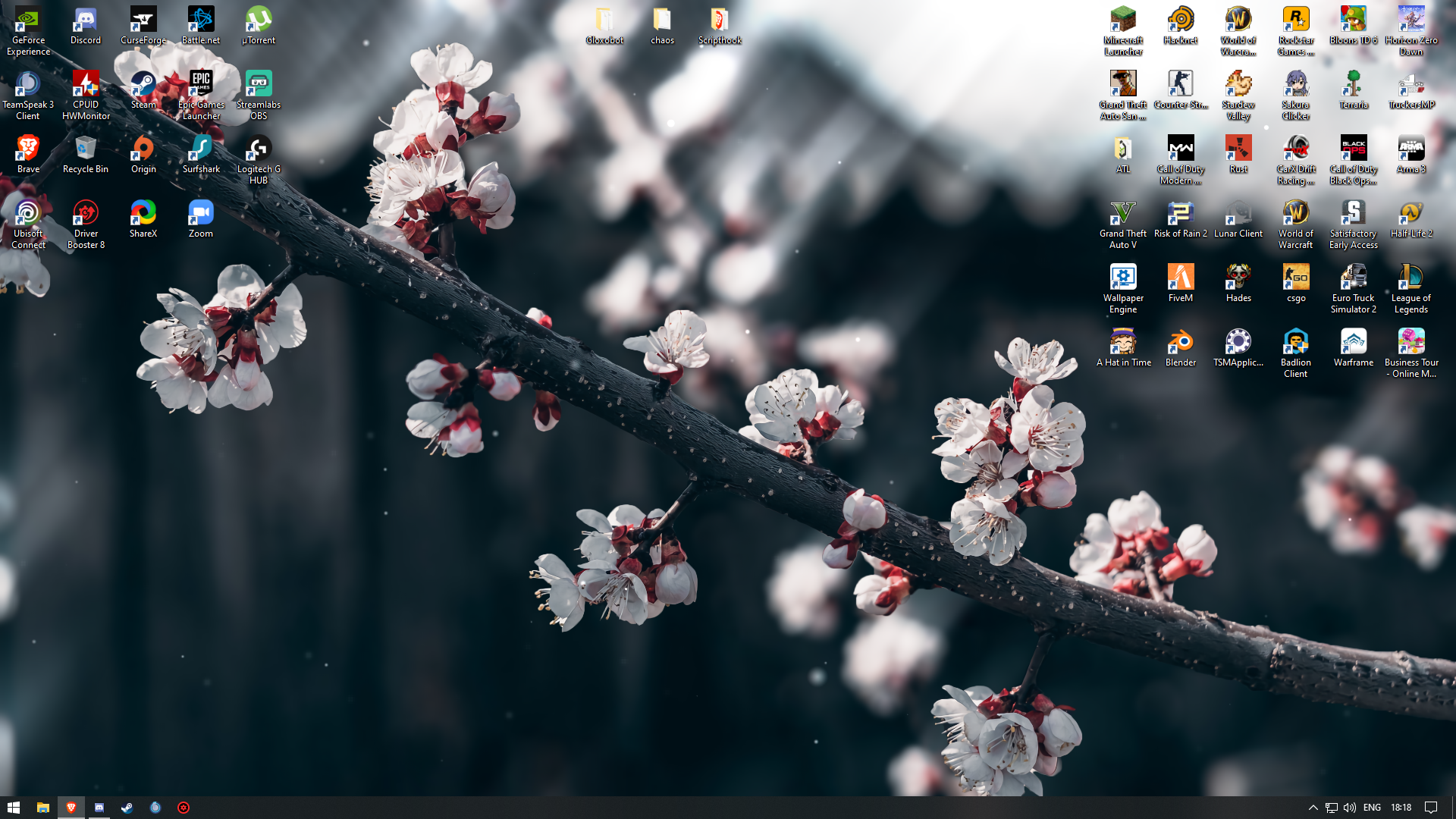Open CPUID HWMonitor shortcut
This screenshot has height=819, width=1456.
coord(86,95)
